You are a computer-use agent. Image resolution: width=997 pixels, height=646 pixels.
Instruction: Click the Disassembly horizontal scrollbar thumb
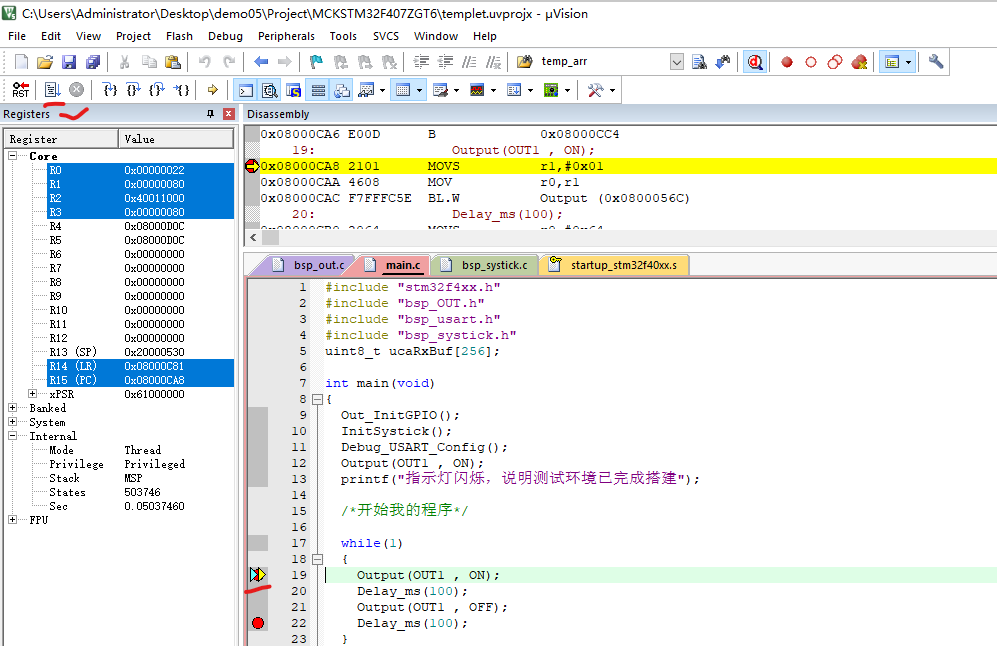point(271,237)
